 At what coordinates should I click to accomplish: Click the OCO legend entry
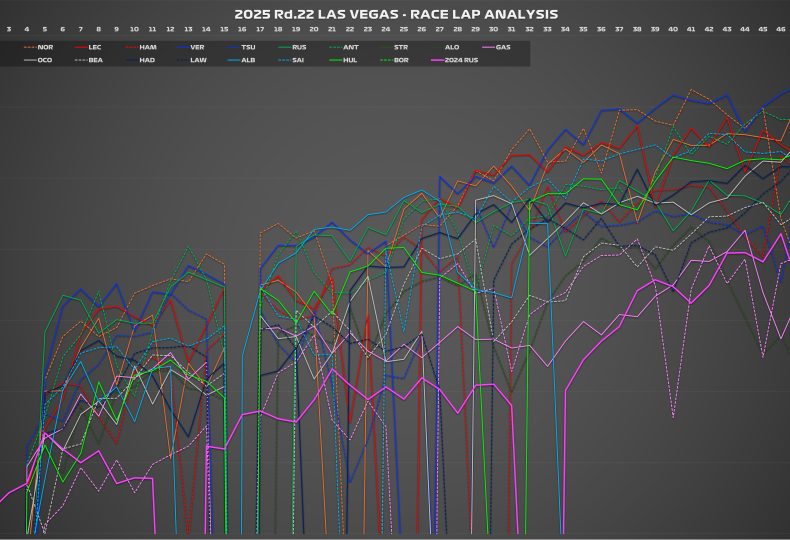pyautogui.click(x=38, y=60)
